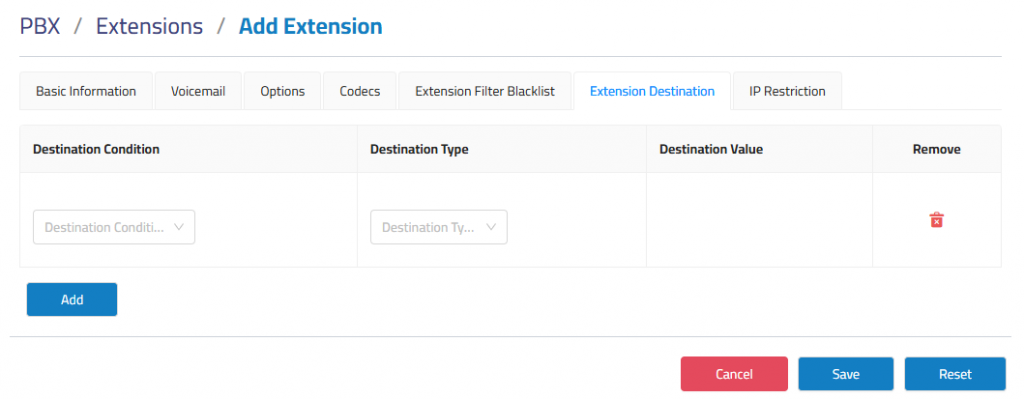Delete the destination row with the trash icon
This screenshot has height=399, width=1024.
[x=936, y=220]
